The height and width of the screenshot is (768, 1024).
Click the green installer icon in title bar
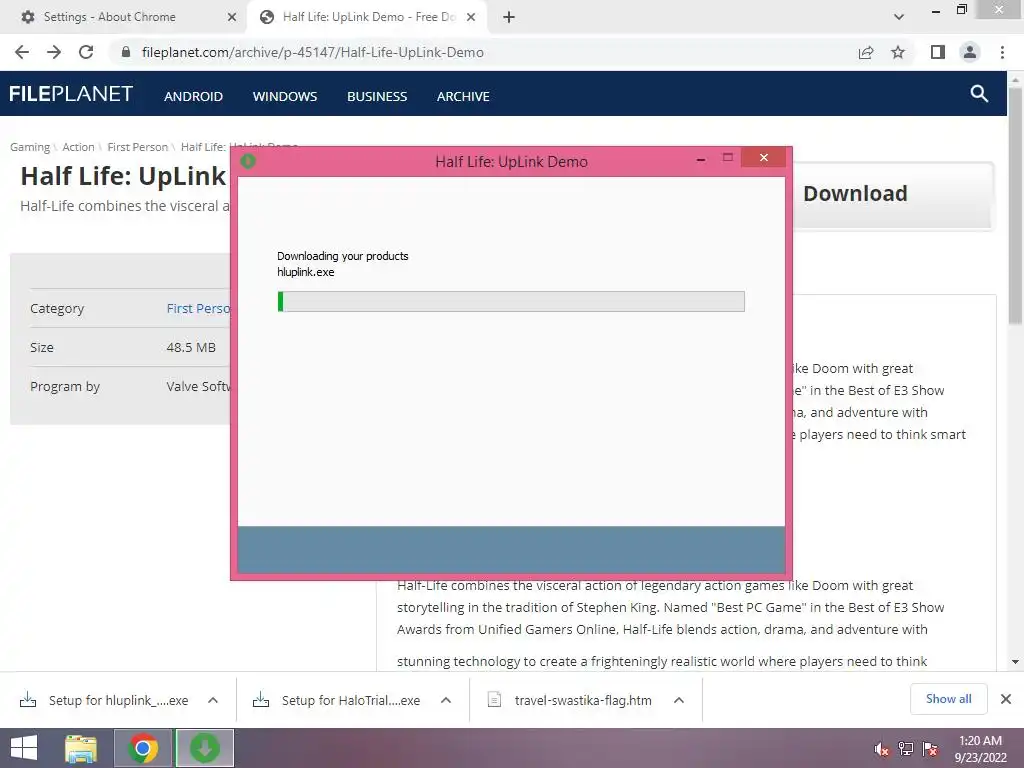[248, 161]
